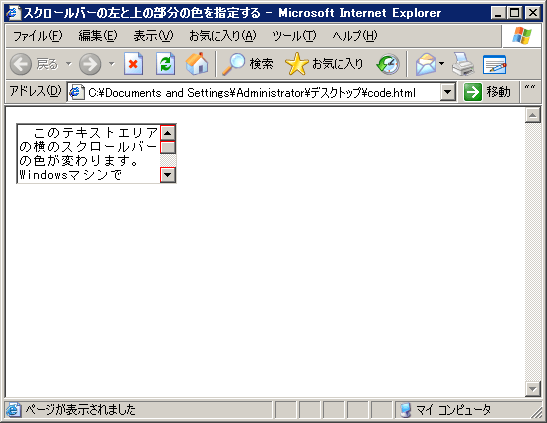This screenshot has height=423, width=547.
Task: Open the History clock icon
Action: 388,64
